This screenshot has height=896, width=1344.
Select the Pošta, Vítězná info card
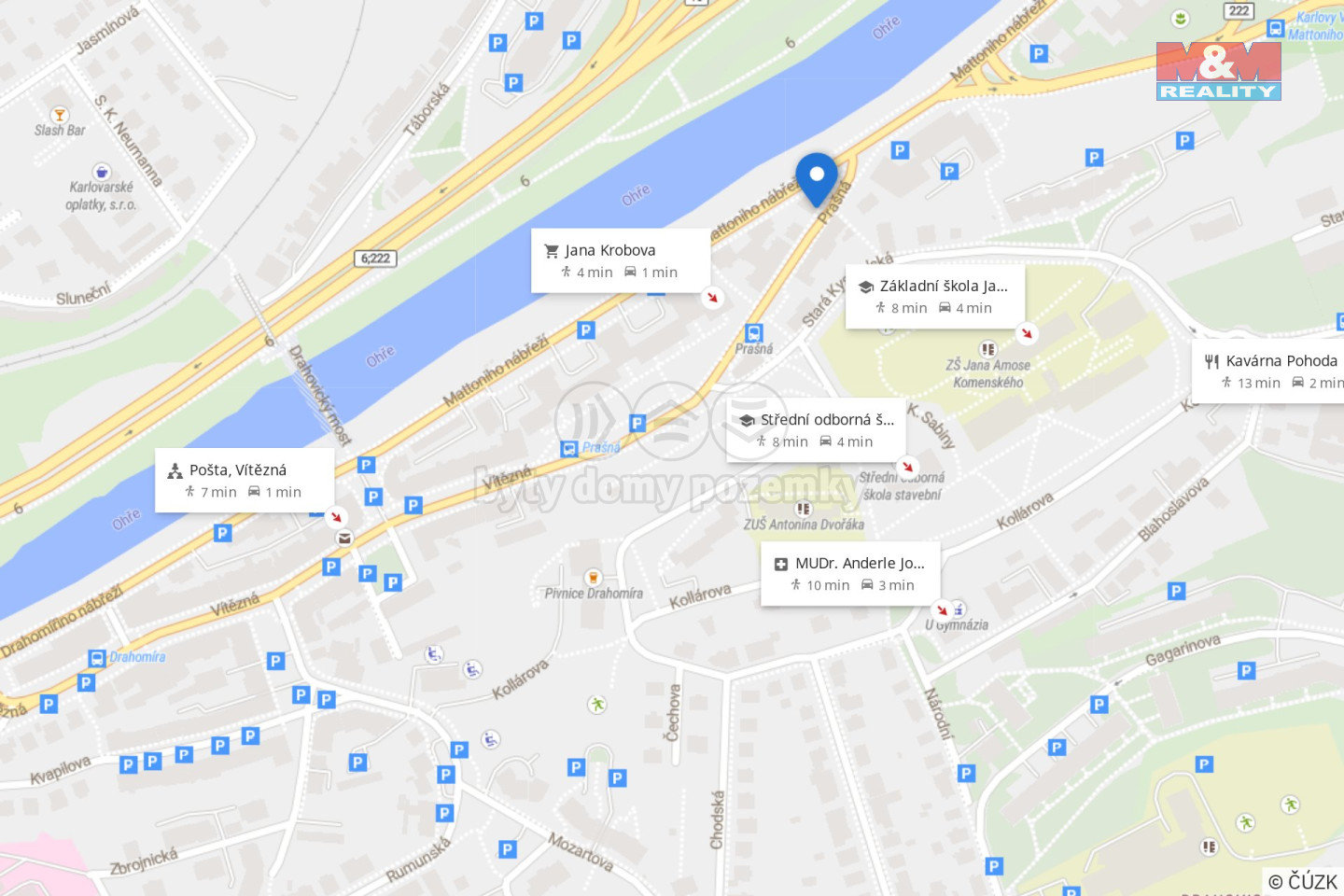coord(245,480)
